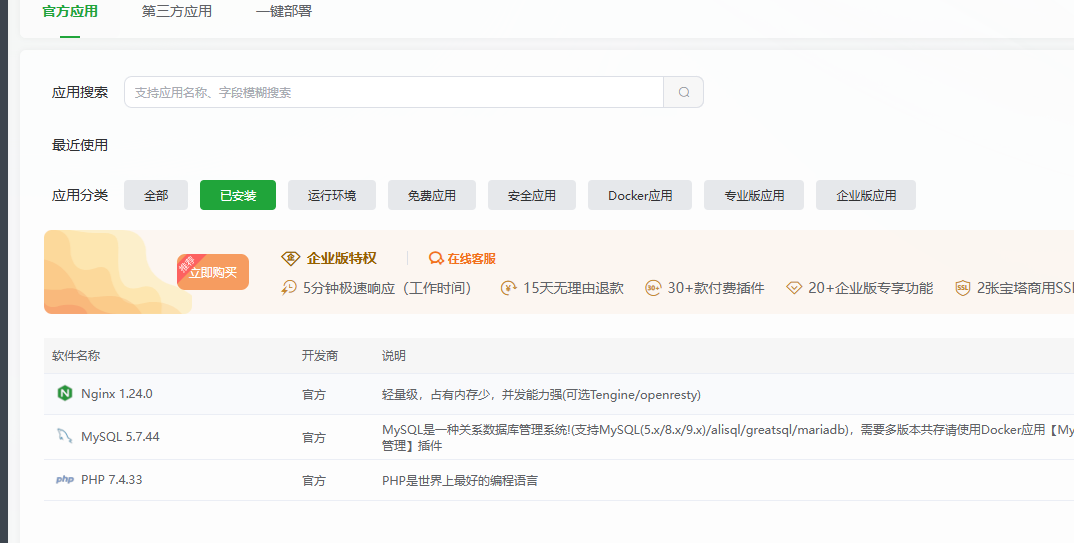Switch to the 第三方应用 tab

point(177,12)
